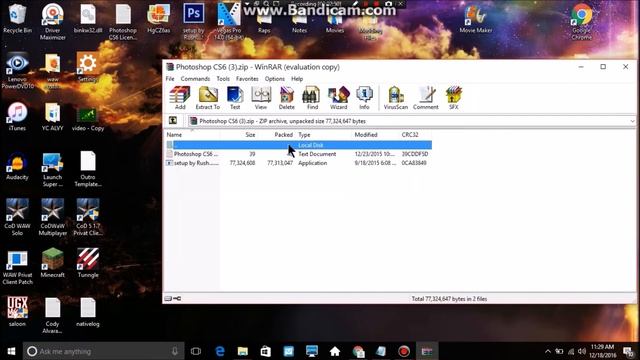The height and width of the screenshot is (360, 640).
Task: Select the binkw32.dll desktop file
Action: click(x=88, y=18)
